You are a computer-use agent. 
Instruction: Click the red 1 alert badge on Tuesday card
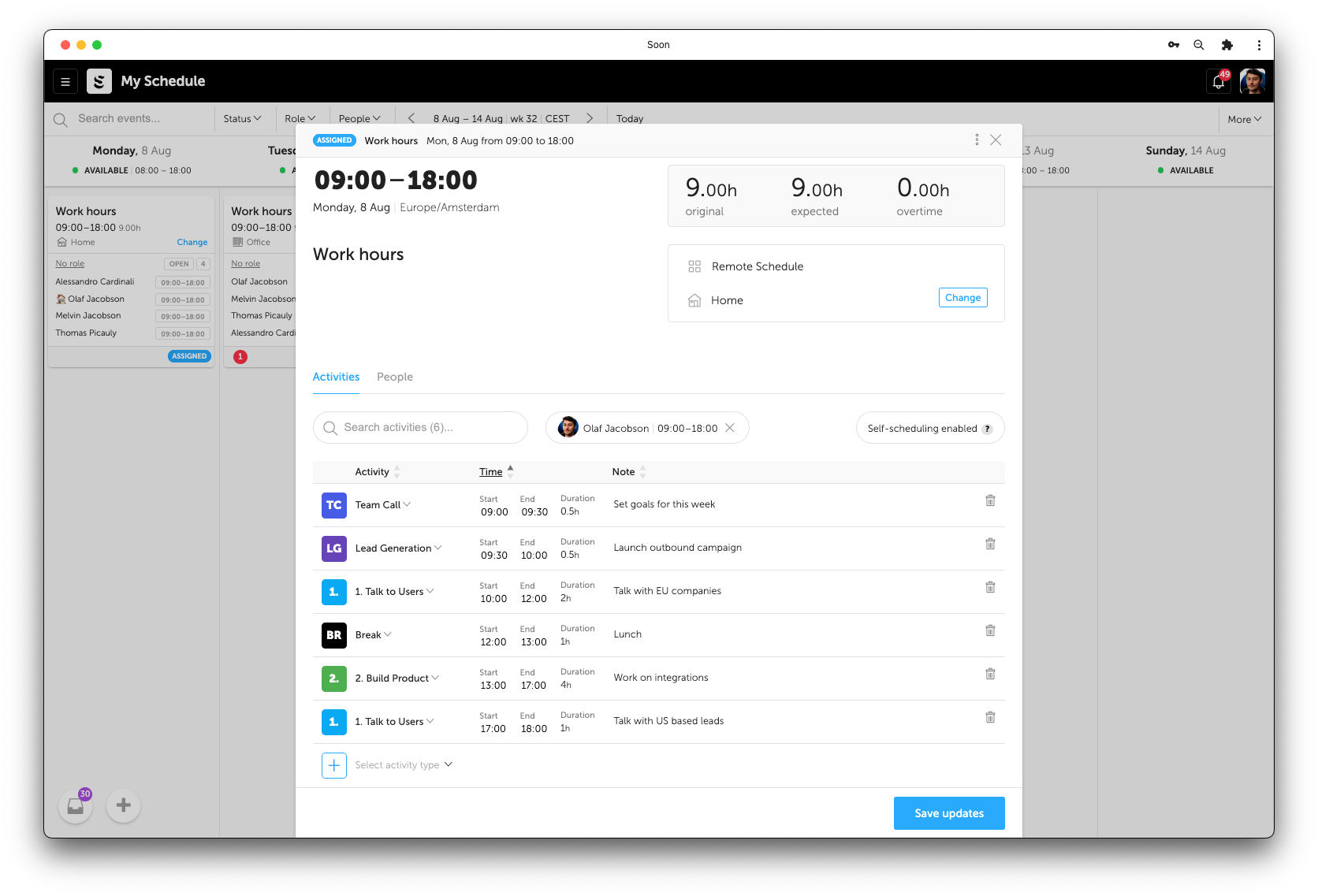point(240,357)
